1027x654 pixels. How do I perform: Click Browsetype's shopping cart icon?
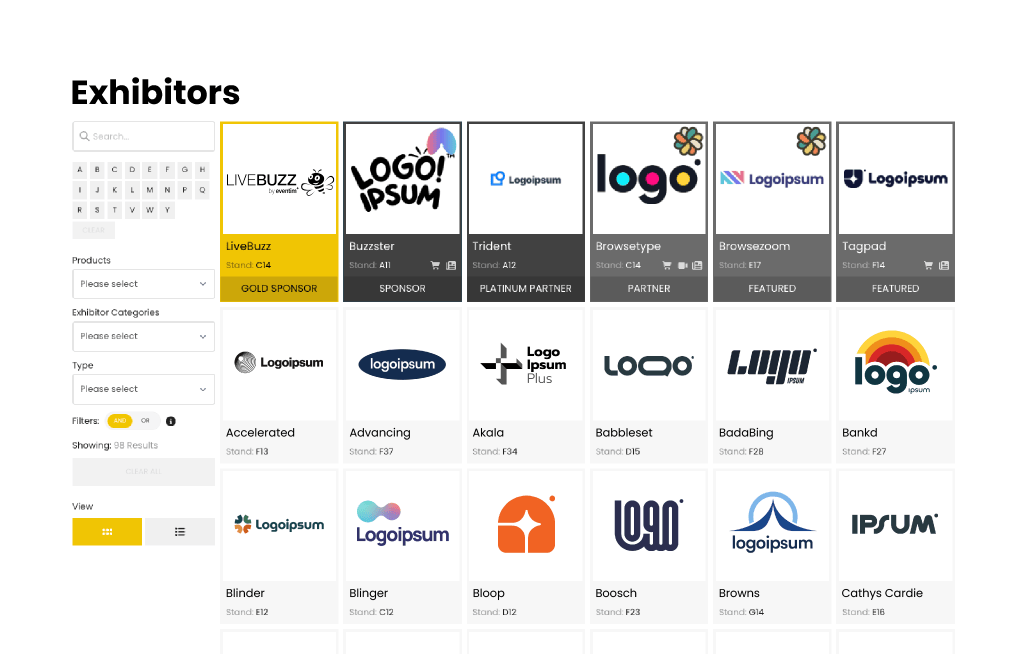tap(667, 265)
